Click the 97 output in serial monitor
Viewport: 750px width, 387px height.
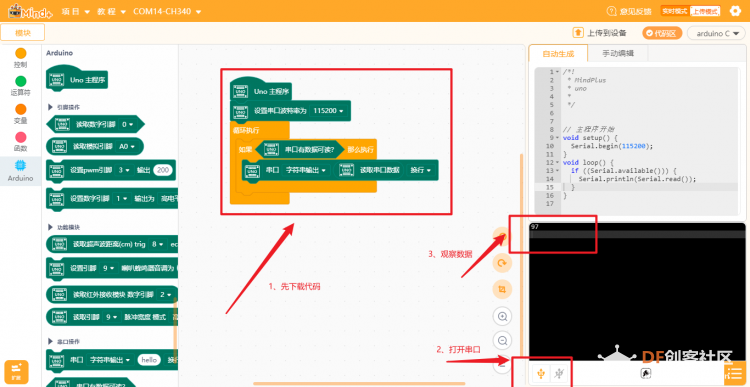(x=535, y=227)
